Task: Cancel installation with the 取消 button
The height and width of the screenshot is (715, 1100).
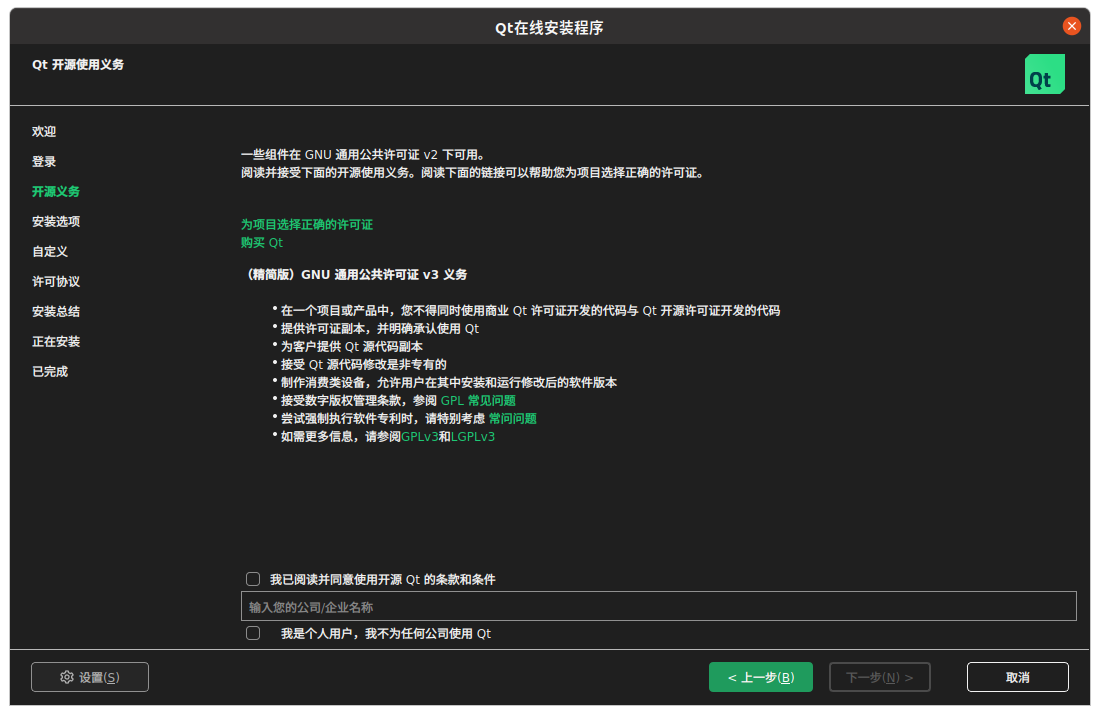Action: click(1017, 677)
